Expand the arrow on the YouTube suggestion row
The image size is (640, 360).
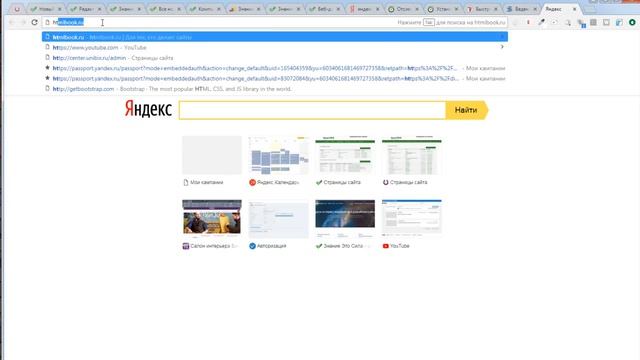[x=502, y=47]
